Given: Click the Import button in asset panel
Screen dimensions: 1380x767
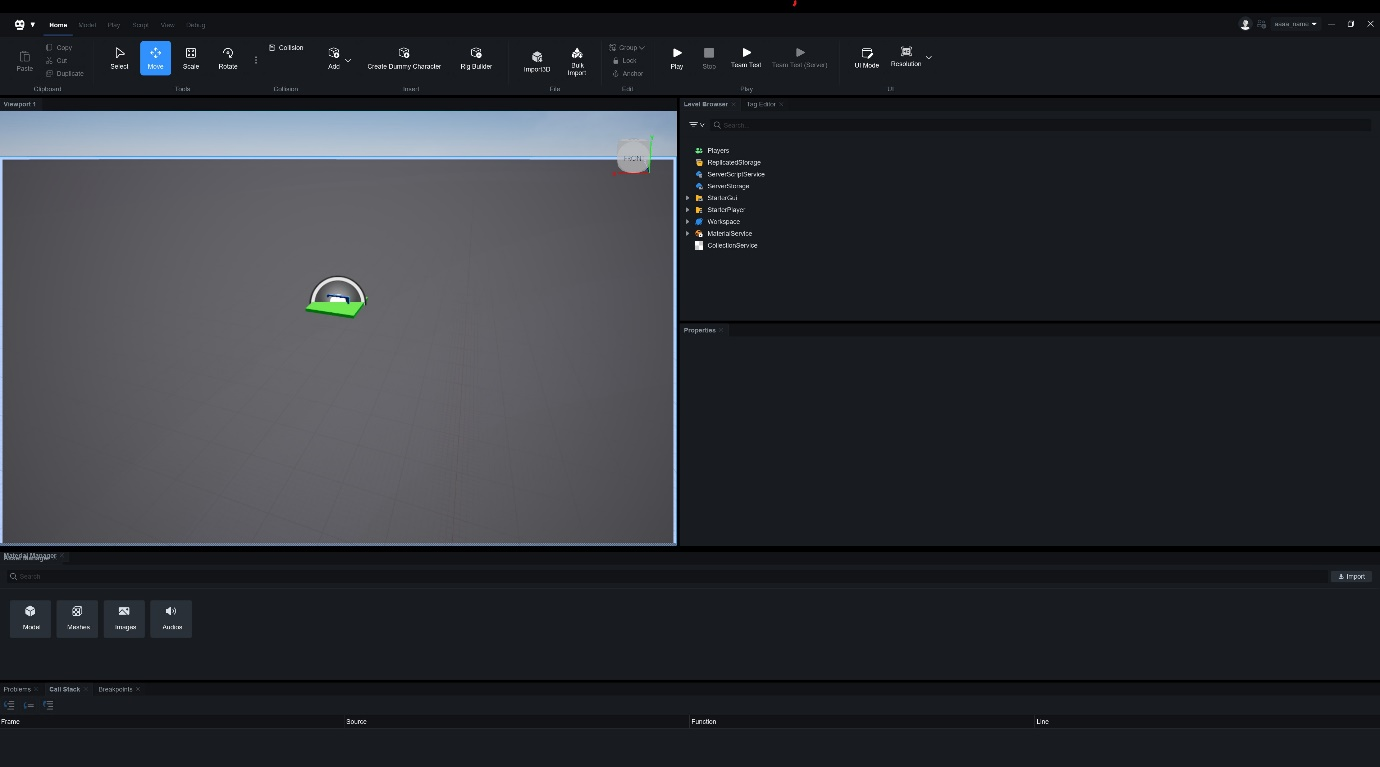Looking at the screenshot, I should [1351, 577].
